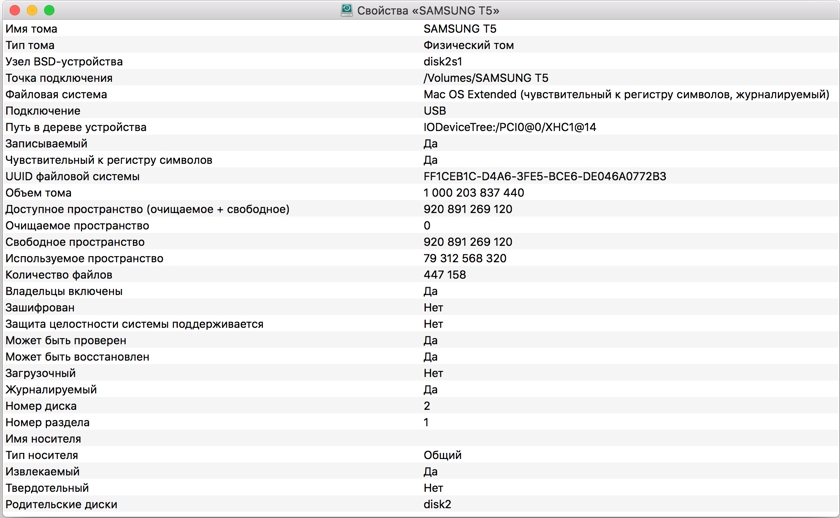Image resolution: width=840 pixels, height=518 pixels.
Task: Click the disk icon in the title bar
Action: click(x=347, y=10)
